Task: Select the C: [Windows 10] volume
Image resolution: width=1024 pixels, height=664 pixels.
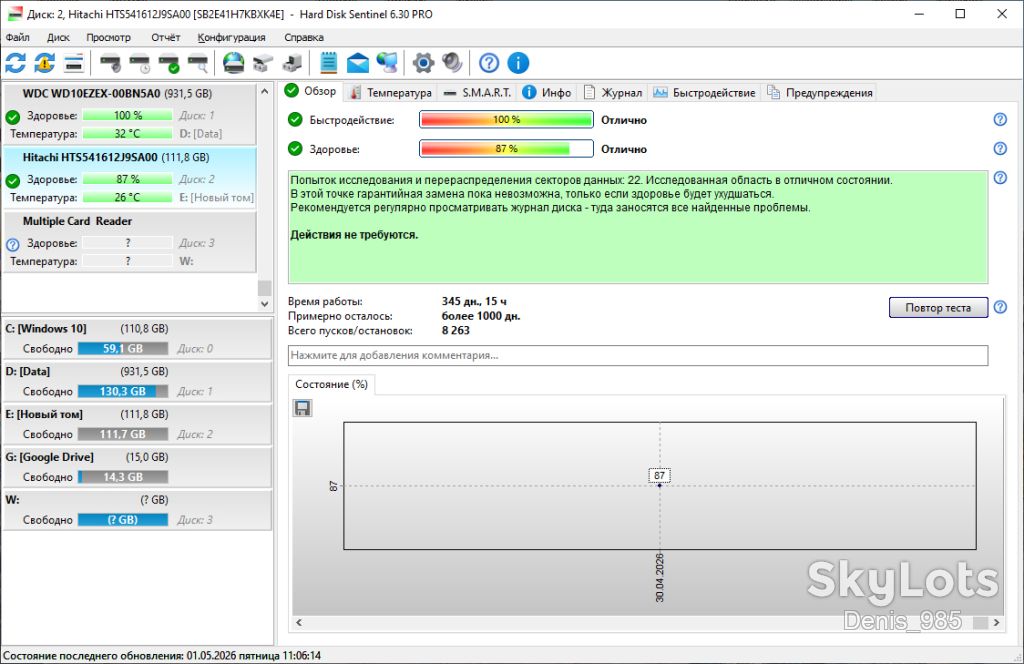Action: (138, 339)
